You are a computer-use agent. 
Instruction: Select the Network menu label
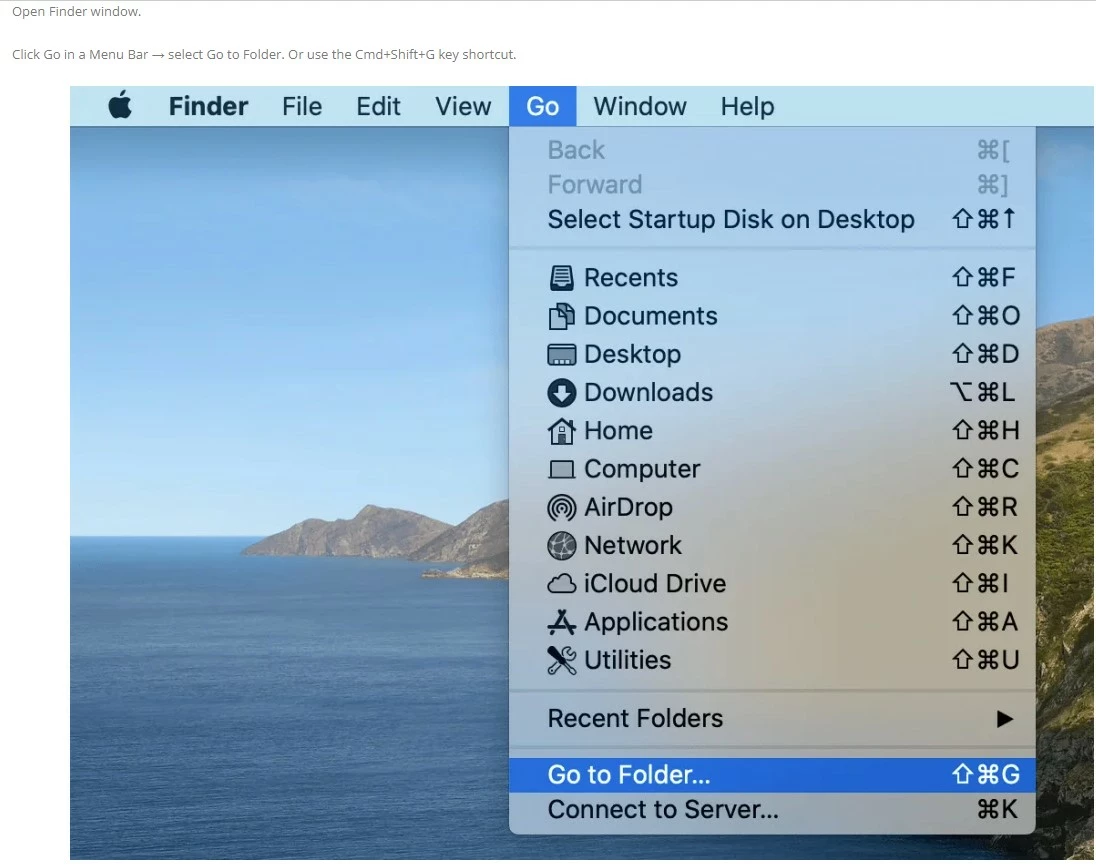[633, 545]
